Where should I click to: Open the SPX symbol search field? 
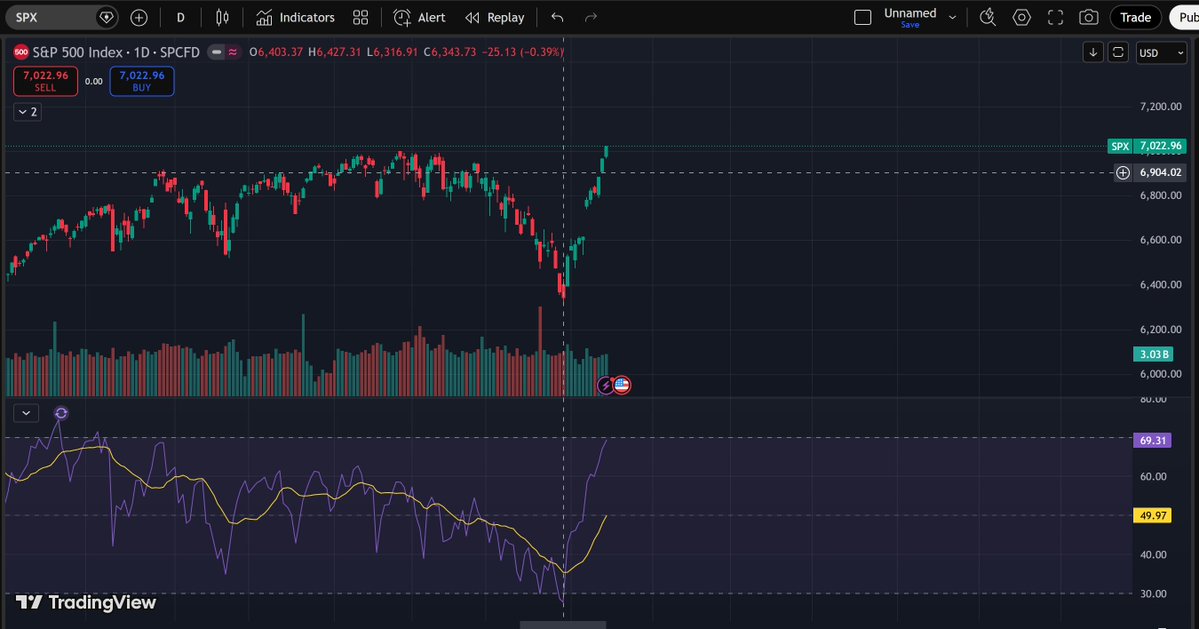tap(50, 17)
